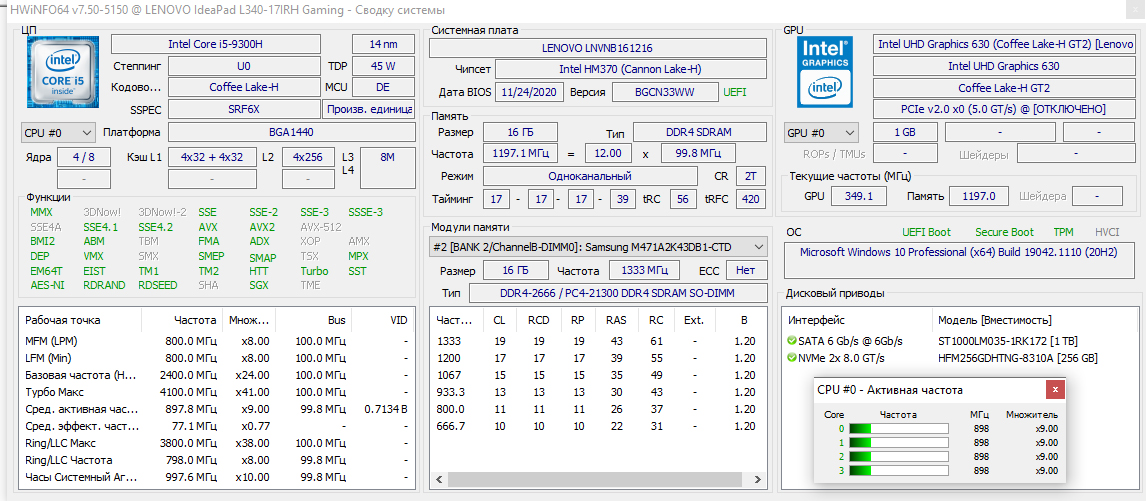Select the 1333 memory timing row

click(599, 341)
